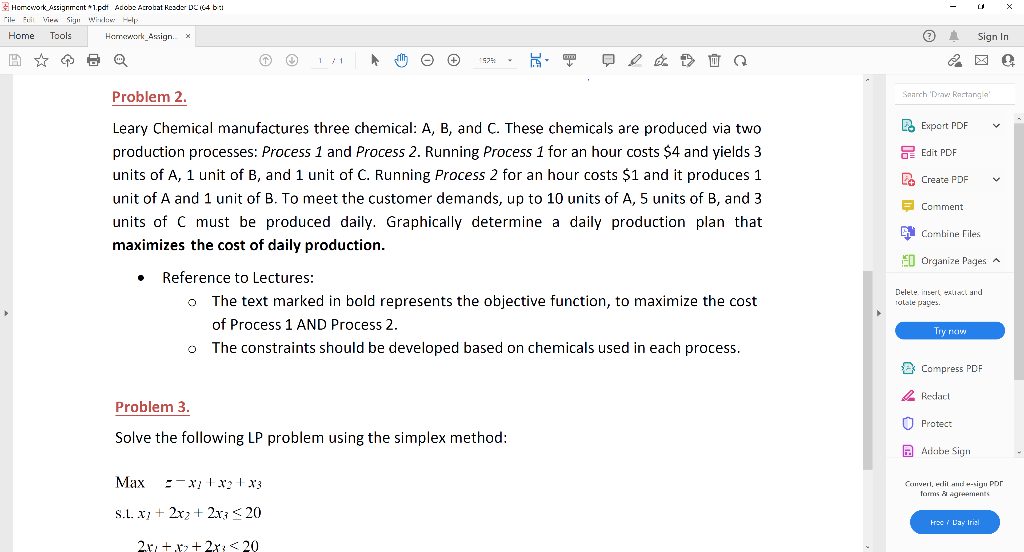Viewport: 1024px width, 552px height.
Task: Send file by email envelope icon
Action: [982, 61]
